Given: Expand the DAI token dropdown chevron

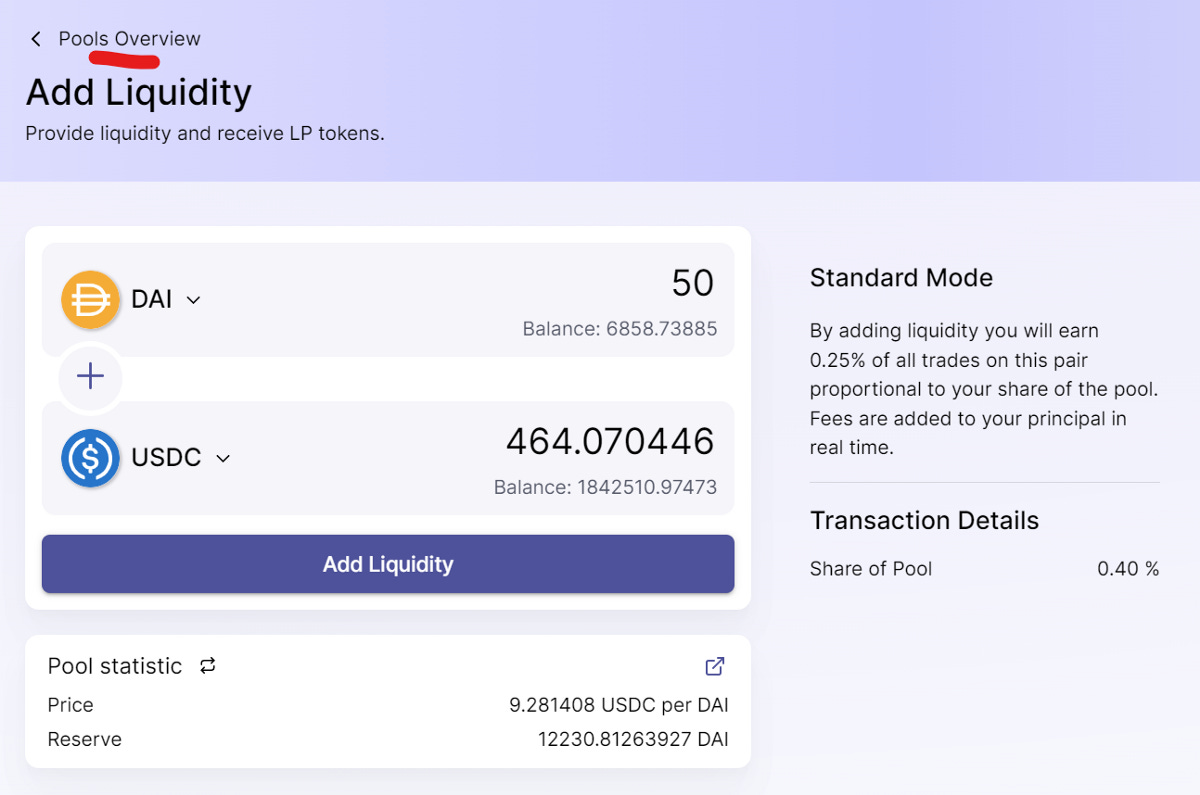Looking at the screenshot, I should pyautogui.click(x=194, y=300).
